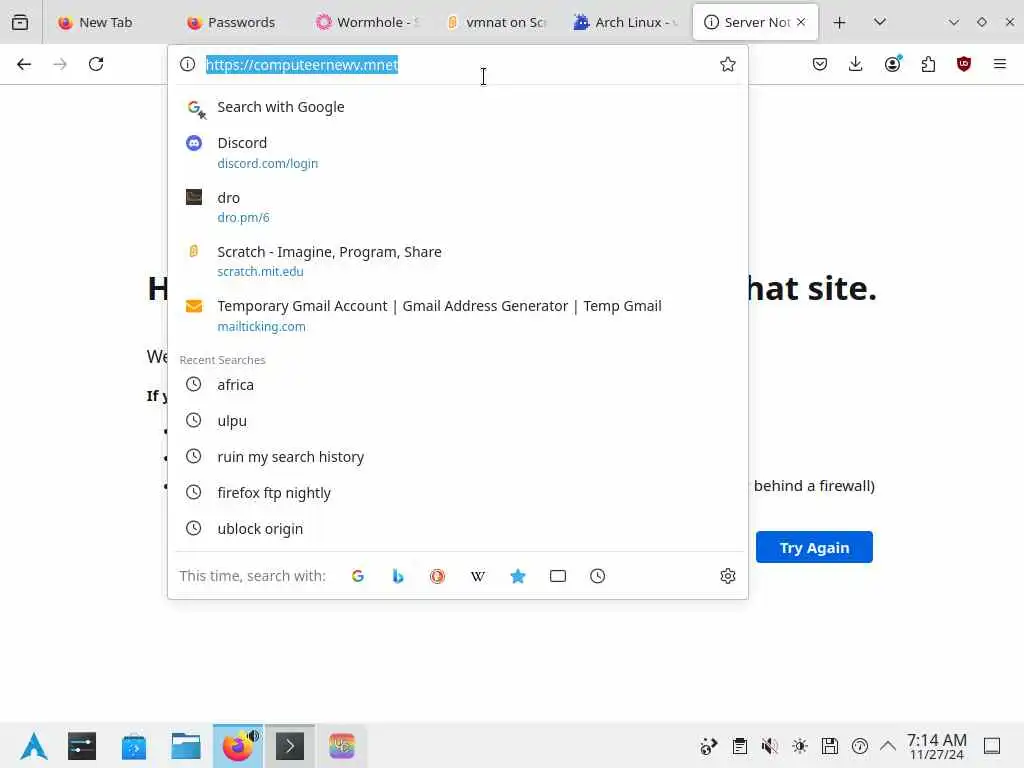Open the removable disk tray icon
The image size is (1024, 768).
tap(829, 746)
